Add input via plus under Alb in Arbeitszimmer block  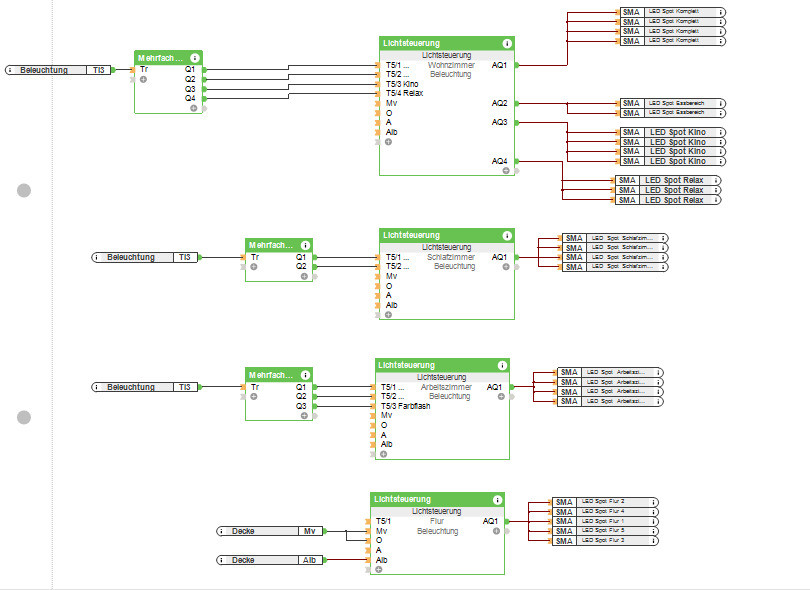pos(383,454)
